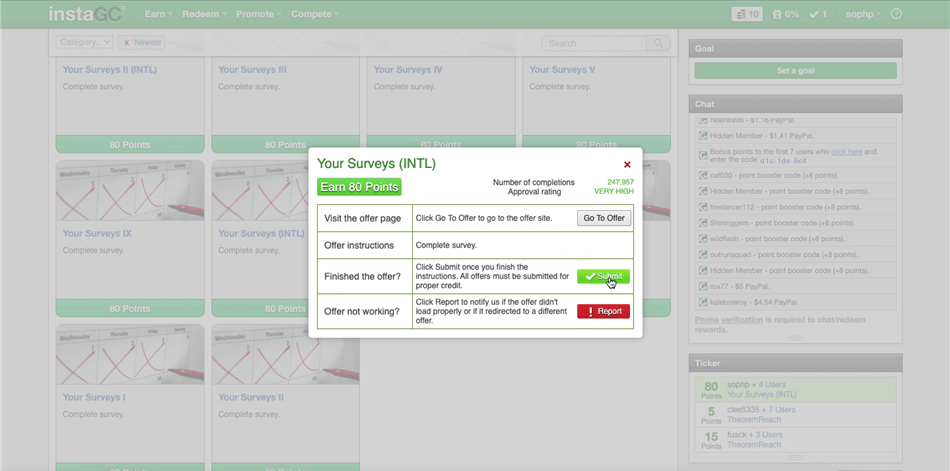The height and width of the screenshot is (471, 950).
Task: Click the rox77 chat message icon
Action: click(703, 286)
